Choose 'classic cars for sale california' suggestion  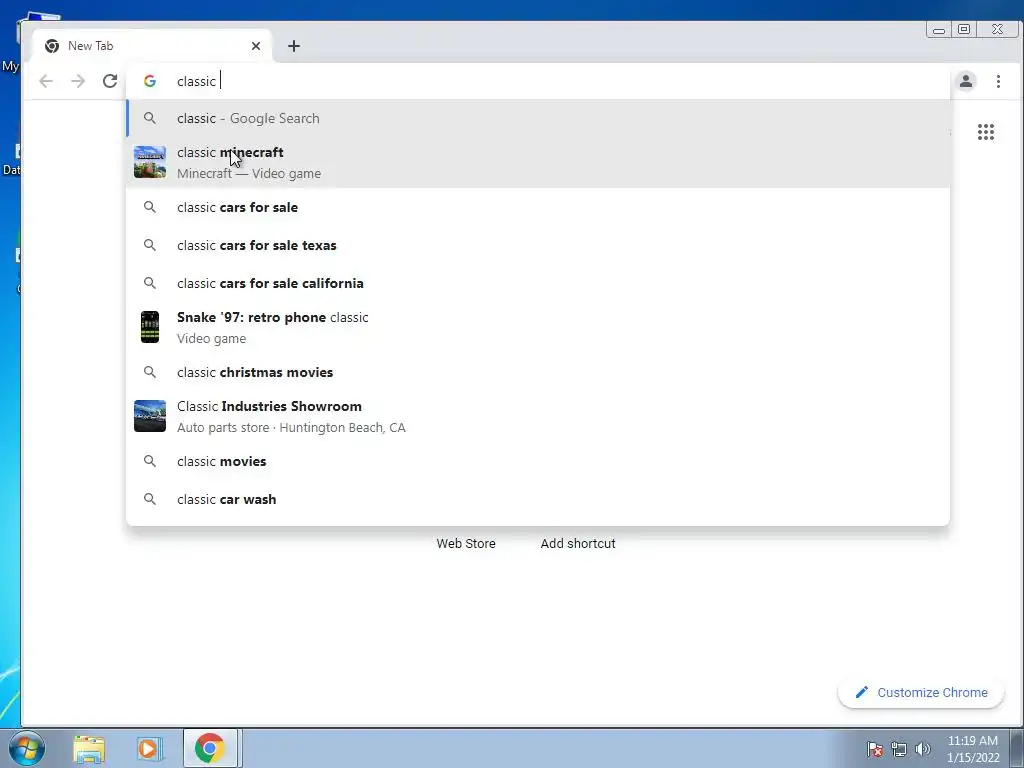pos(538,283)
